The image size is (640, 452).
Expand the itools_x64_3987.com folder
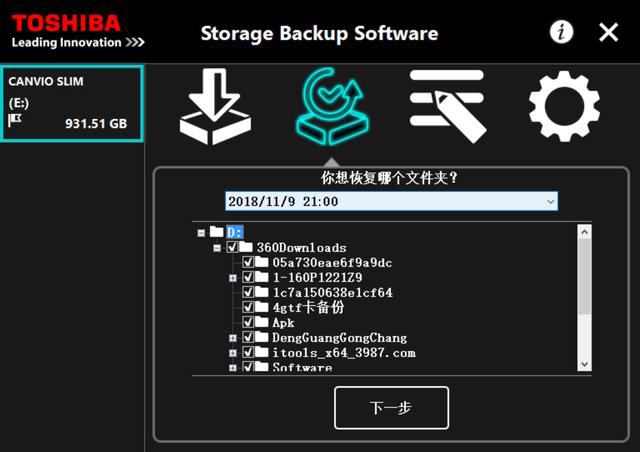tap(233, 353)
